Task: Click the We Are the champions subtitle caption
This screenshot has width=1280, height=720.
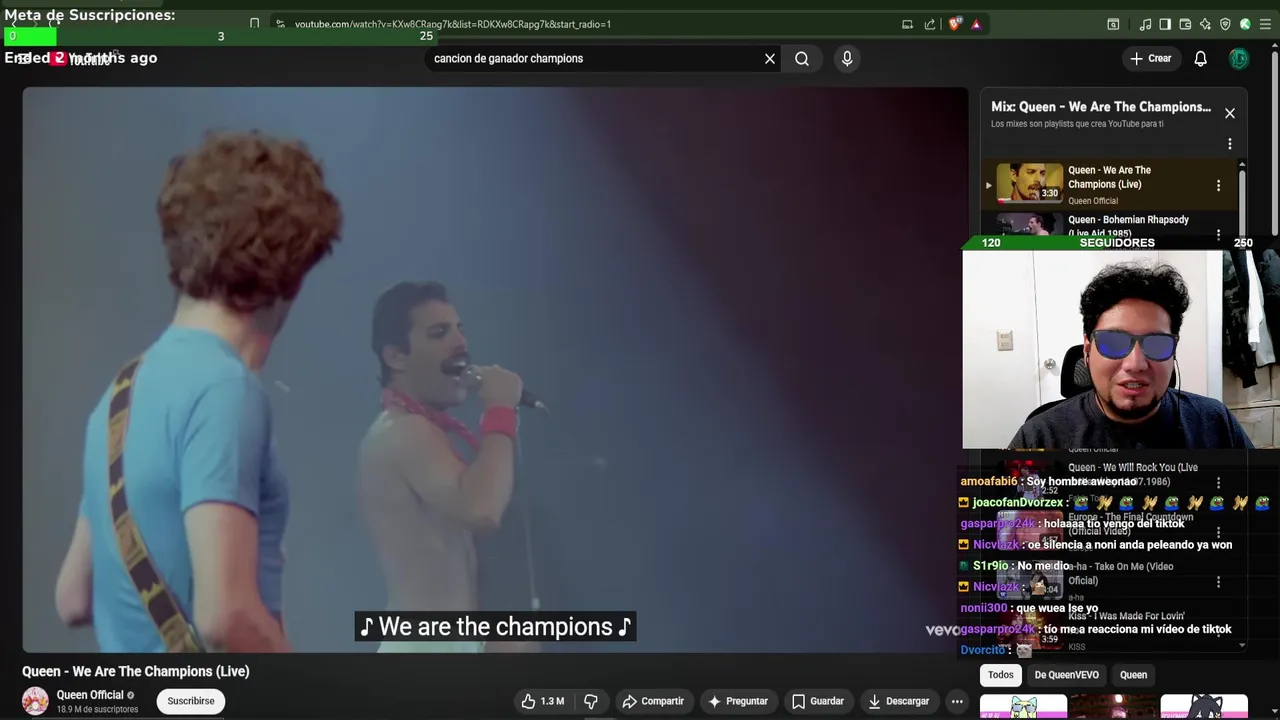Action: (x=495, y=627)
